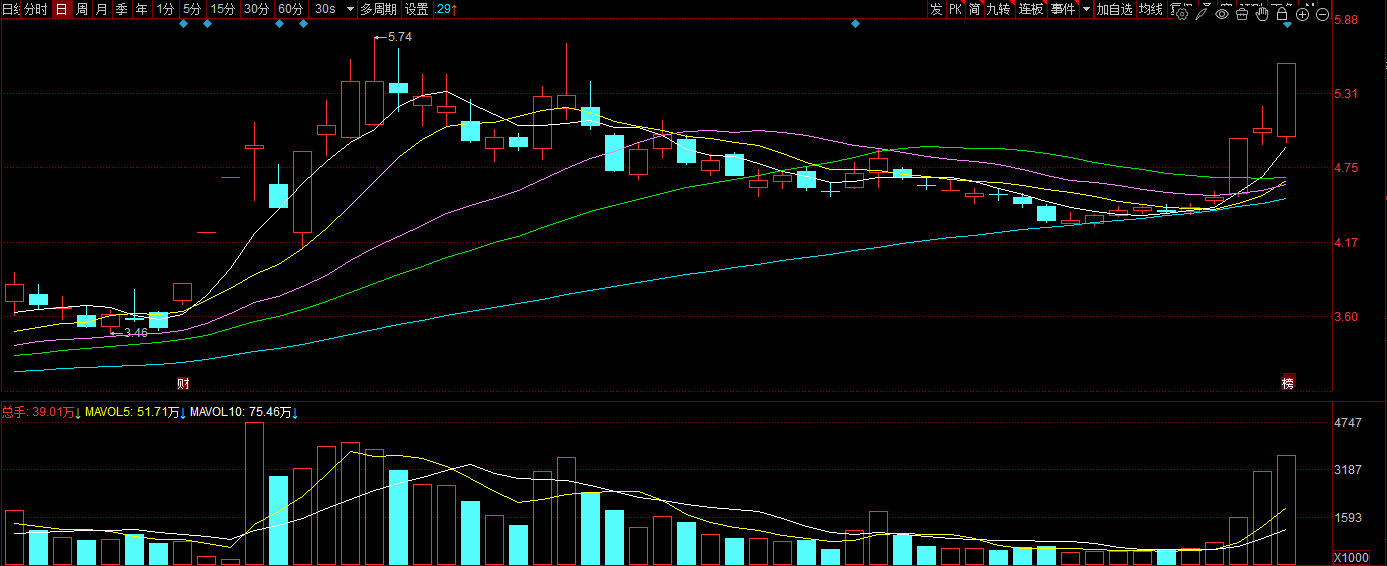Click the MAVOL10: 75.46万 label

245,411
